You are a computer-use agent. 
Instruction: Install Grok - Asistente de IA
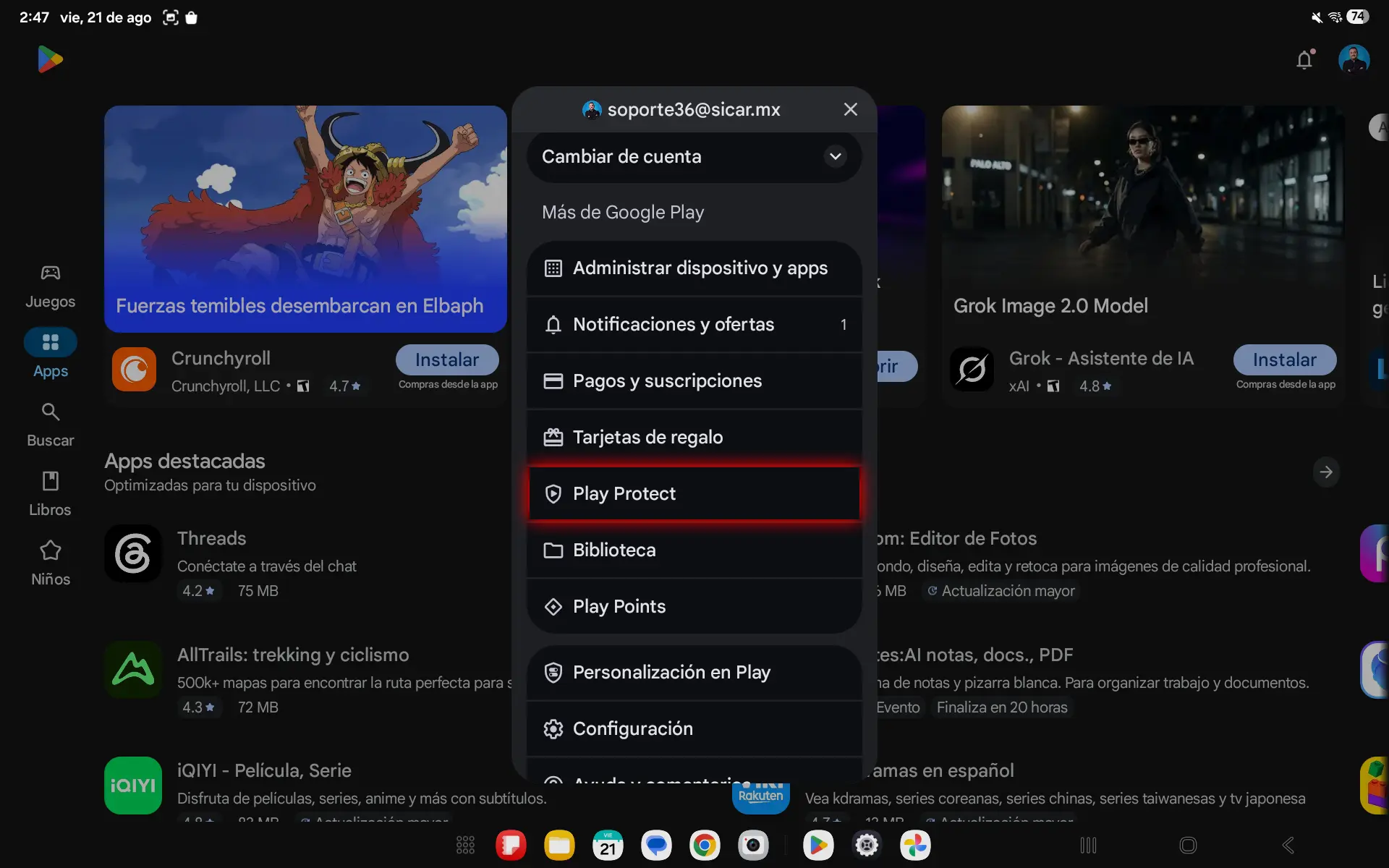1285,359
